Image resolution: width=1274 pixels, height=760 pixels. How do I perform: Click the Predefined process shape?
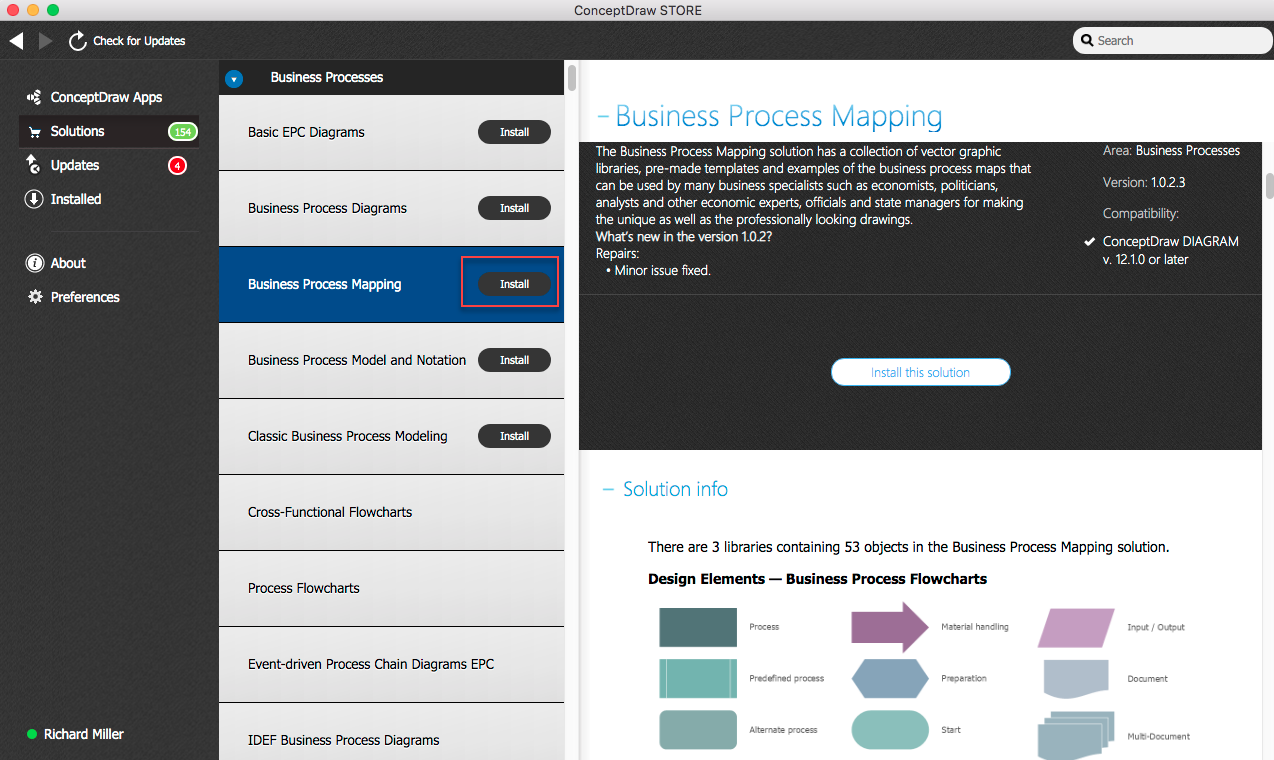tap(698, 678)
